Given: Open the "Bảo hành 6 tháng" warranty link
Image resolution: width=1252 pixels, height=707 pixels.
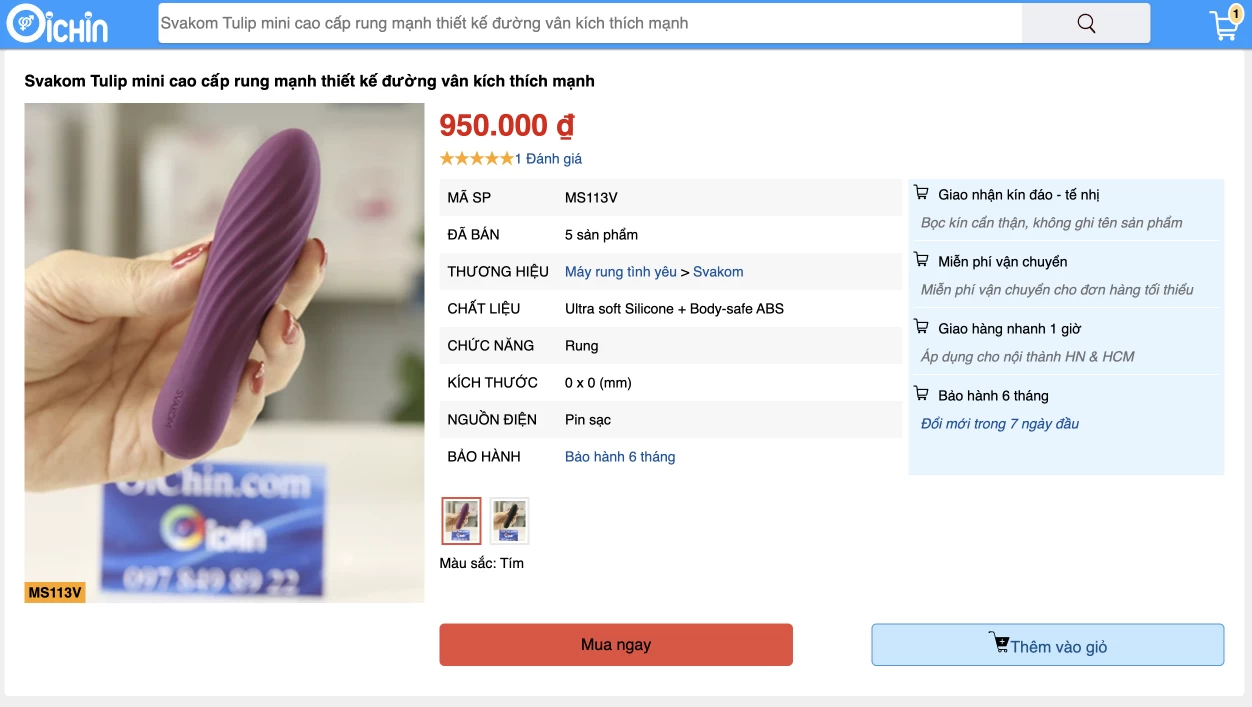Looking at the screenshot, I should (x=620, y=457).
